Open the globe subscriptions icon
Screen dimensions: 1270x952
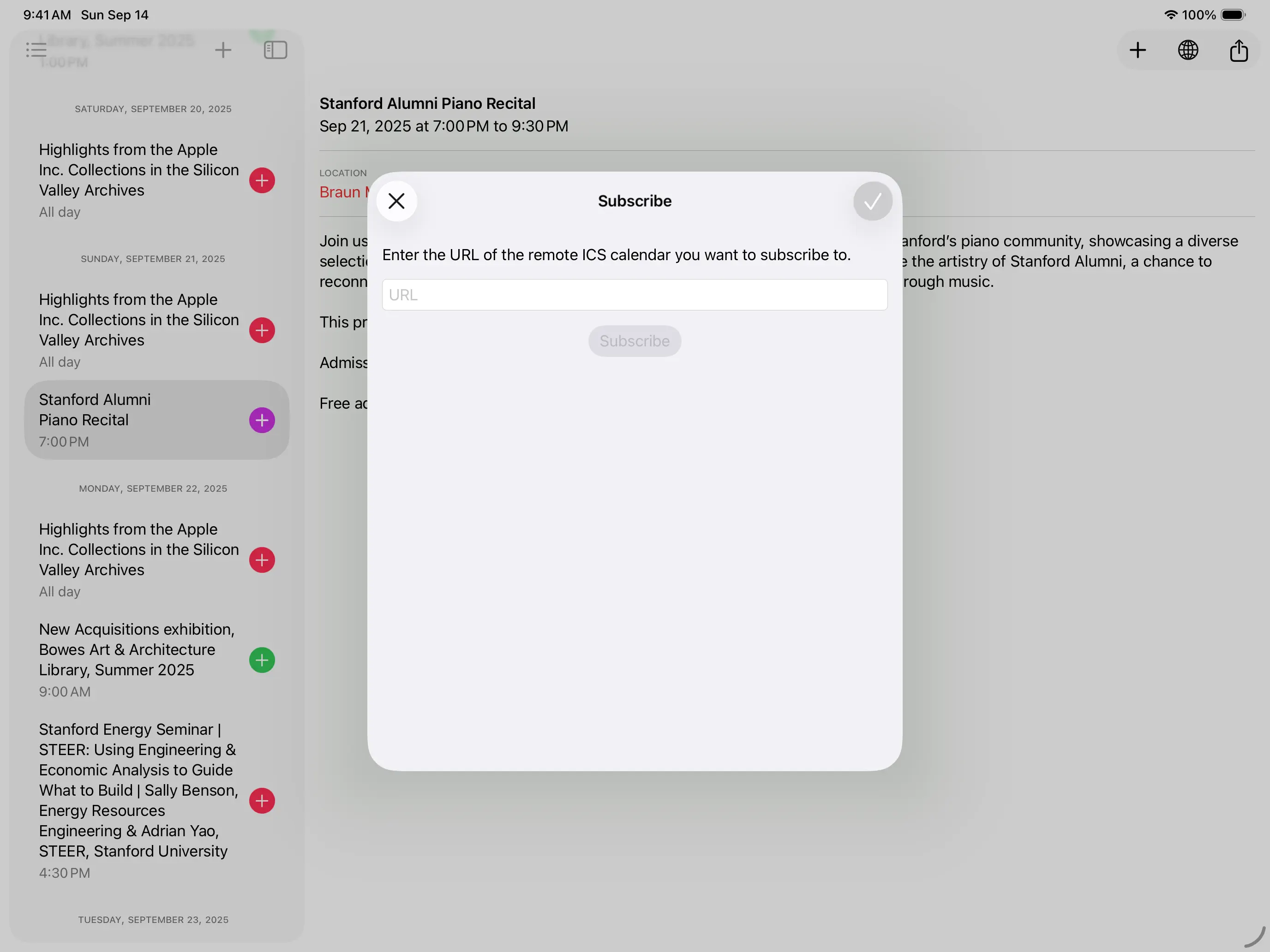pyautogui.click(x=1188, y=50)
